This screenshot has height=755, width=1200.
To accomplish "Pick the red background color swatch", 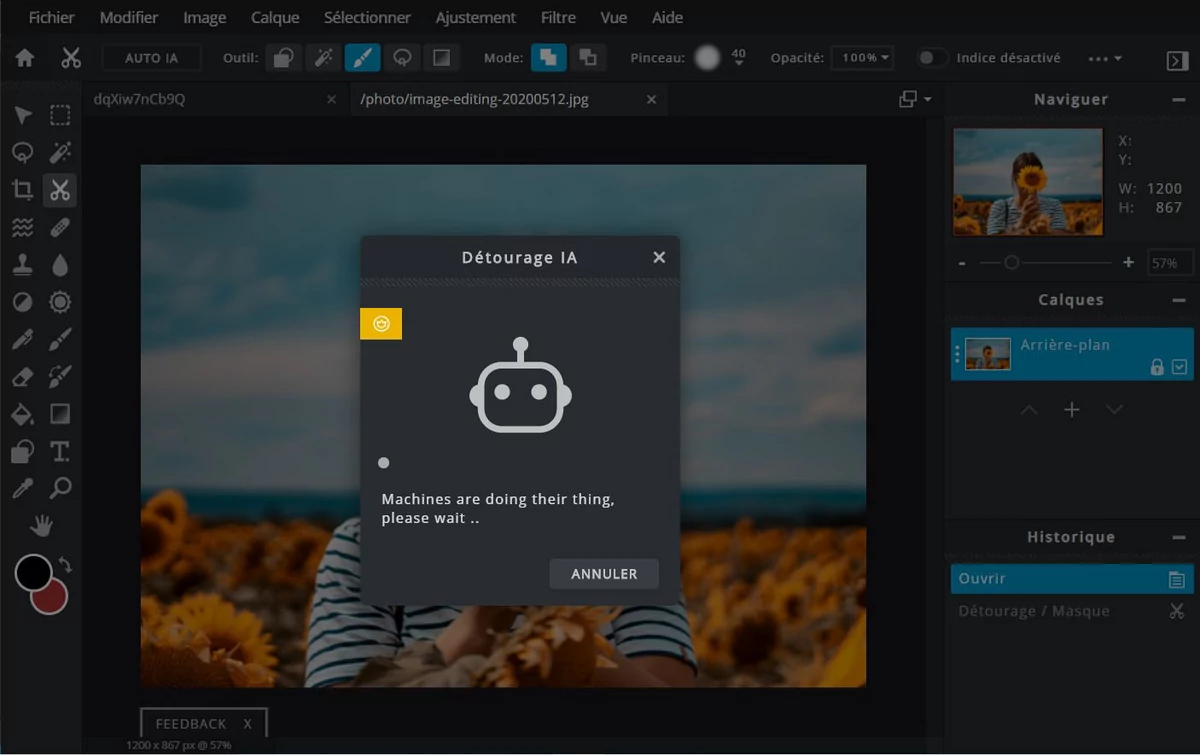I will point(50,597).
